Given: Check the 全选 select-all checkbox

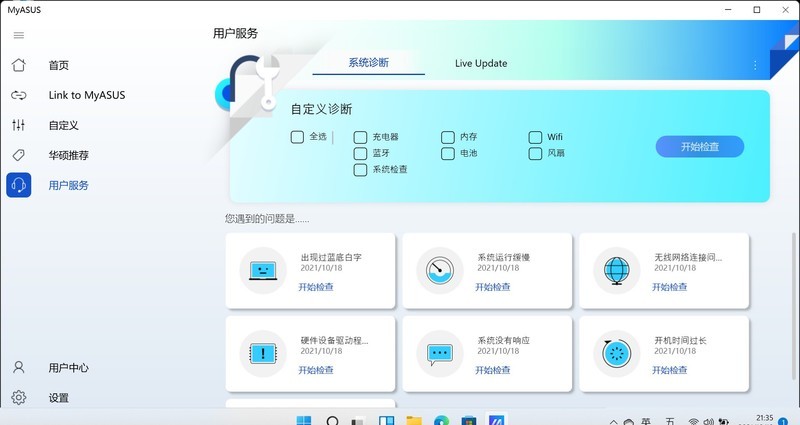Looking at the screenshot, I should [297, 137].
